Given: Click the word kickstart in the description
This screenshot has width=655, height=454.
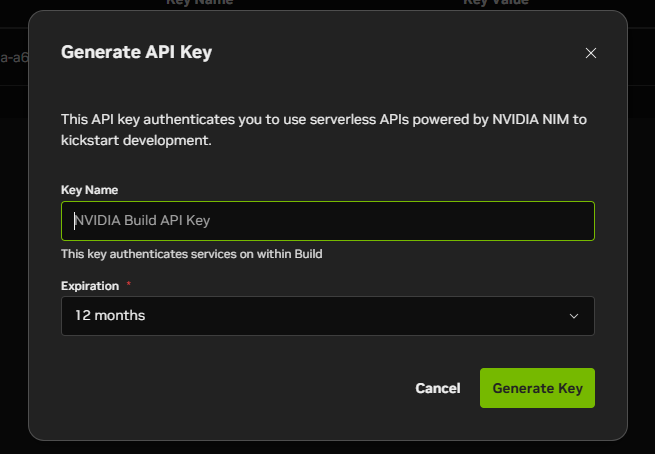Looking at the screenshot, I should 90,141.
